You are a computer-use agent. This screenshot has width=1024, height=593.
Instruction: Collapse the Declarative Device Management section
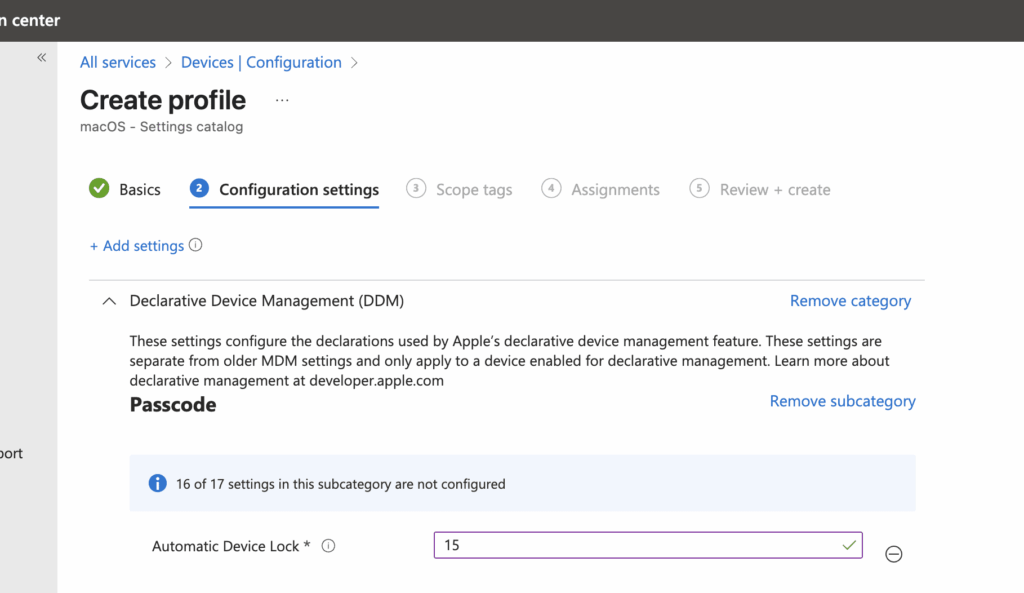click(109, 301)
